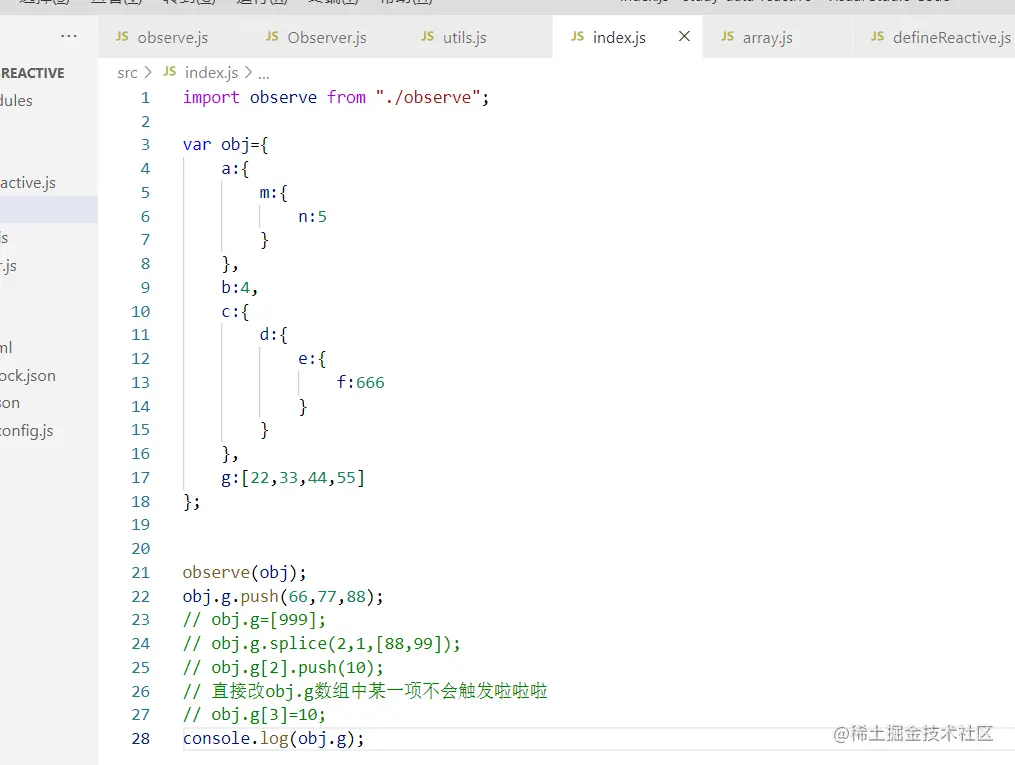Viewport: 1015px width, 765px height.
Task: Click line number 17 in gutter
Action: [x=140, y=478]
